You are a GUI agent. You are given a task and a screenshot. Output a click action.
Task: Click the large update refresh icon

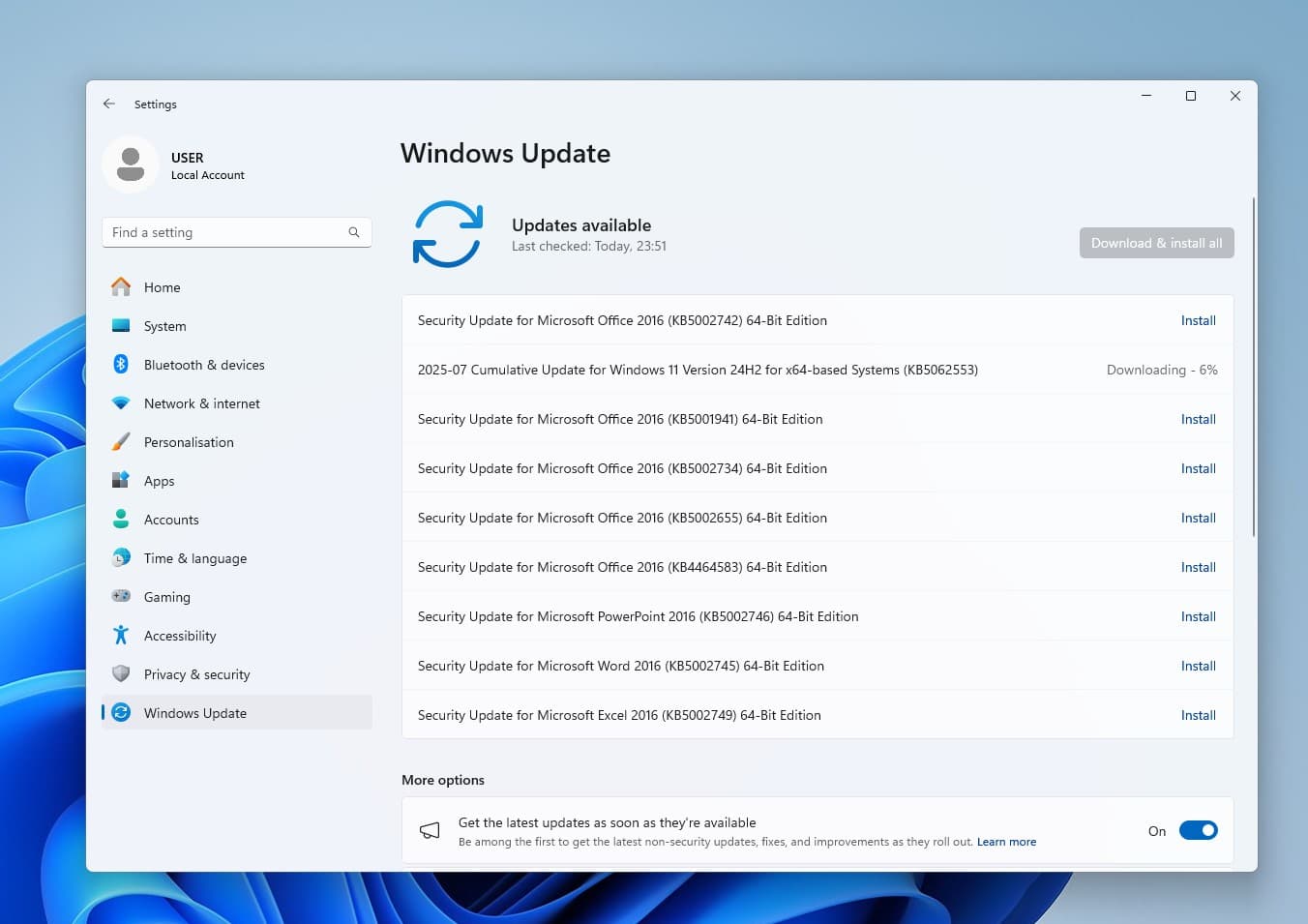coord(447,234)
